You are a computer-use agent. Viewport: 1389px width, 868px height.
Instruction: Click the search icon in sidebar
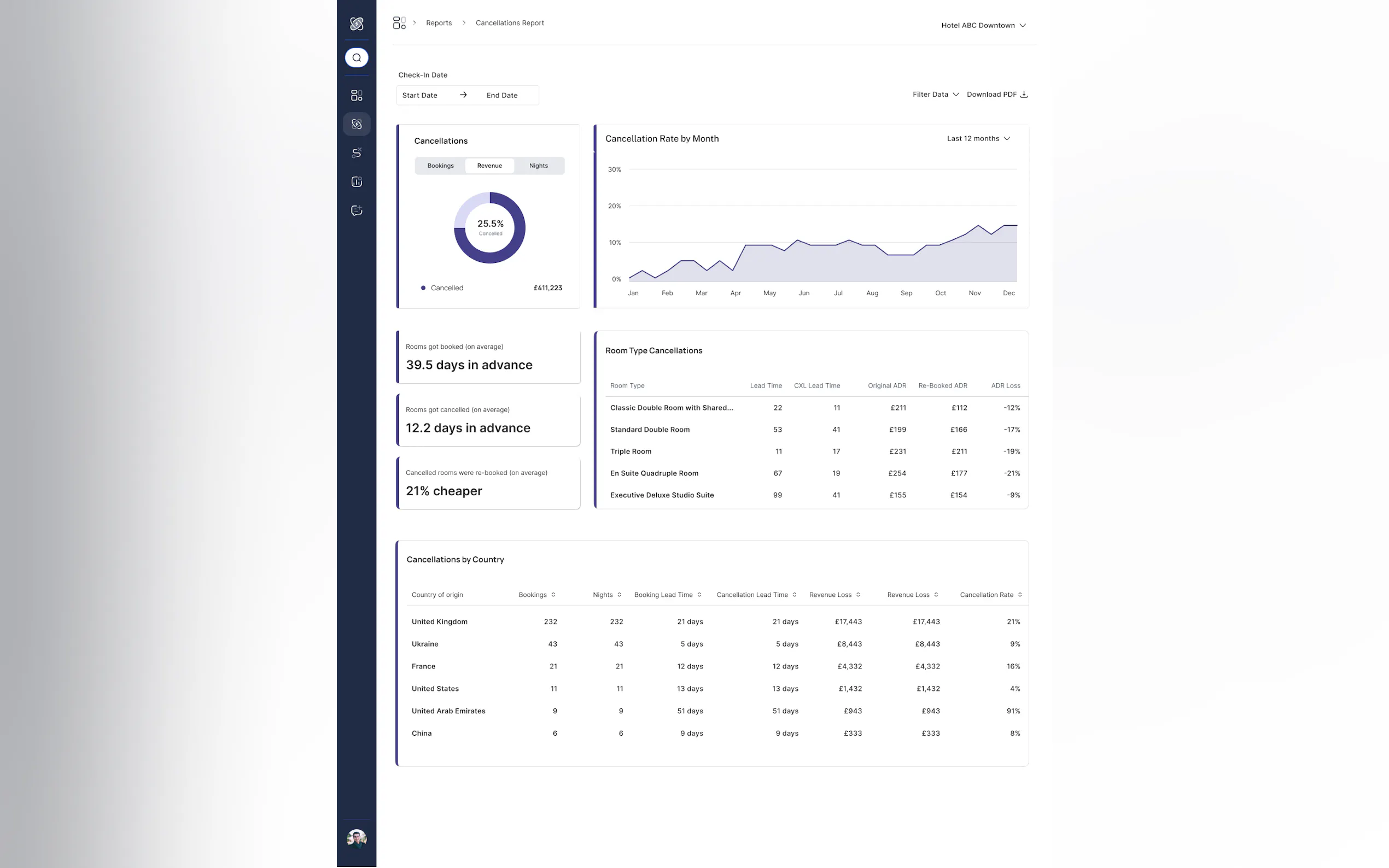click(356, 57)
